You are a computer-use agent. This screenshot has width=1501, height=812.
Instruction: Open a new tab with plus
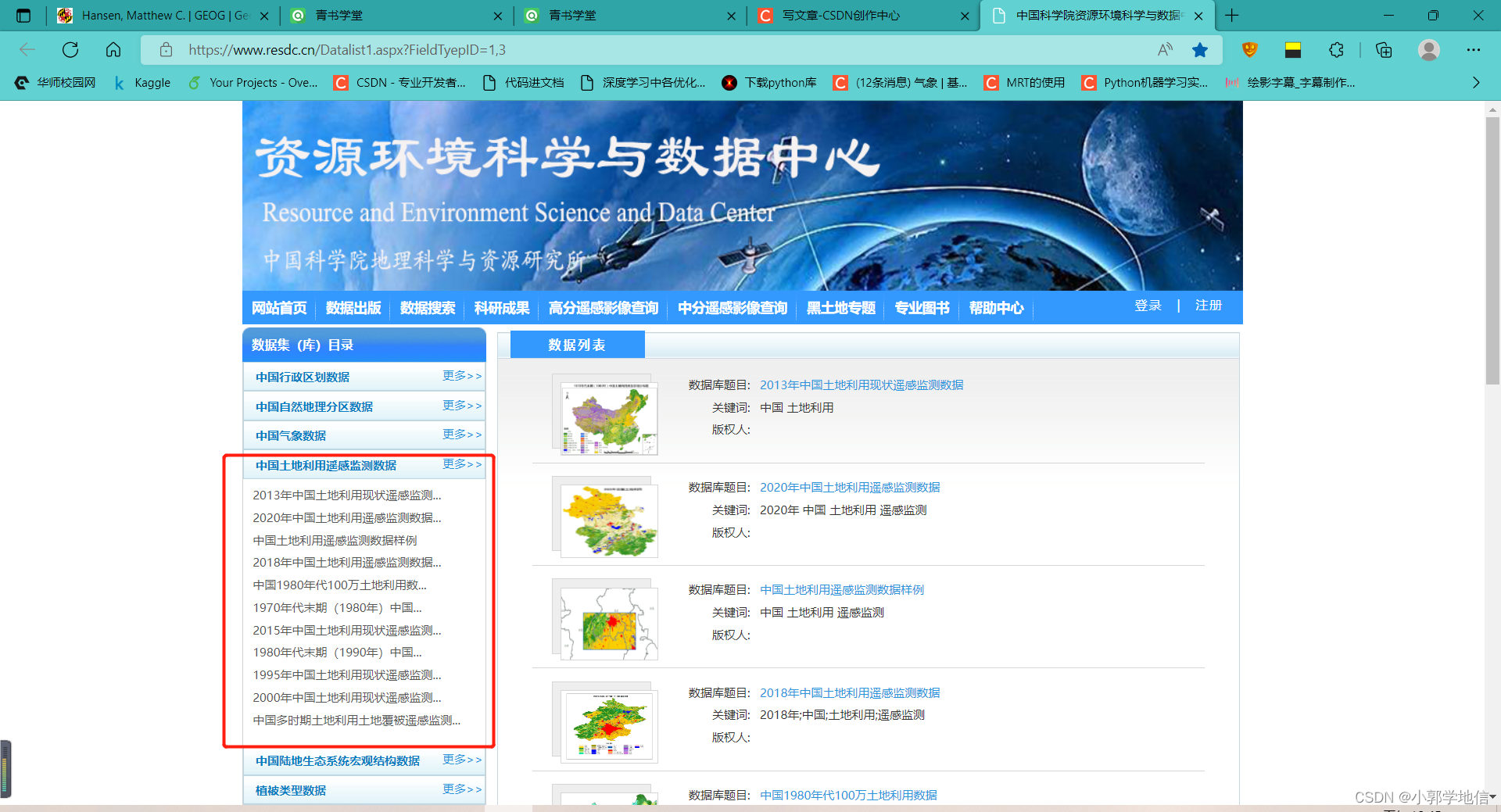(1232, 16)
